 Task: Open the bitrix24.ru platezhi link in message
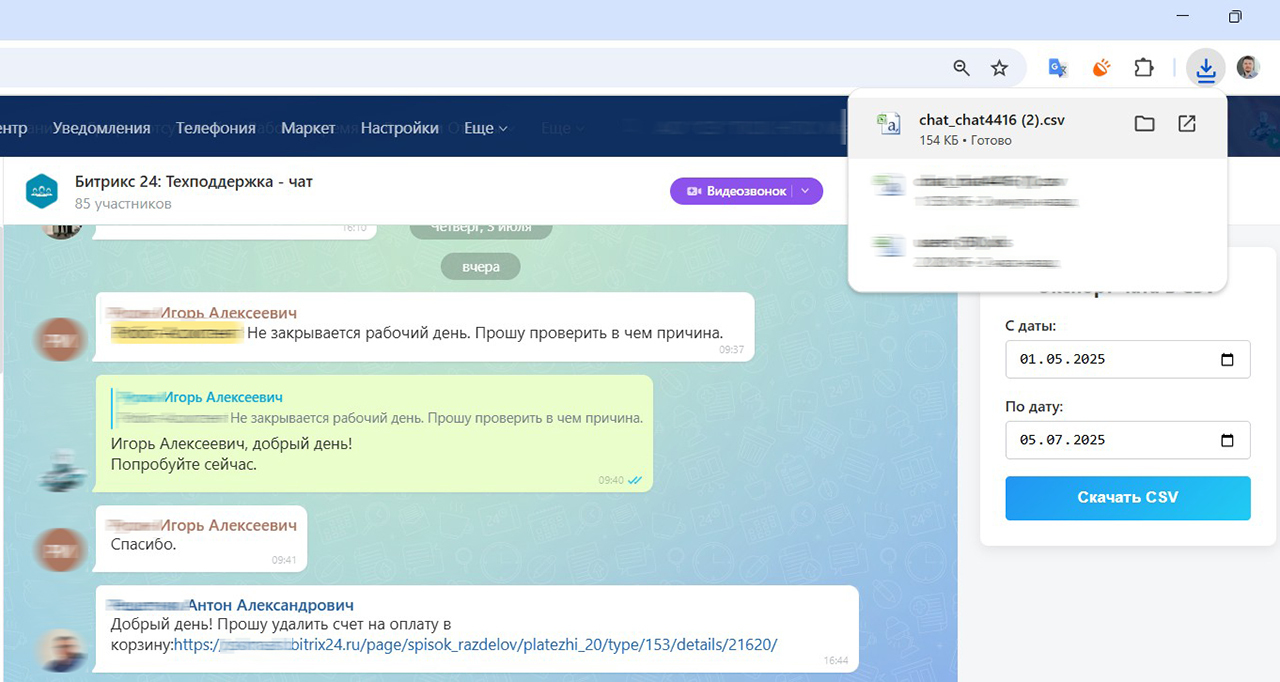pyautogui.click(x=475, y=645)
